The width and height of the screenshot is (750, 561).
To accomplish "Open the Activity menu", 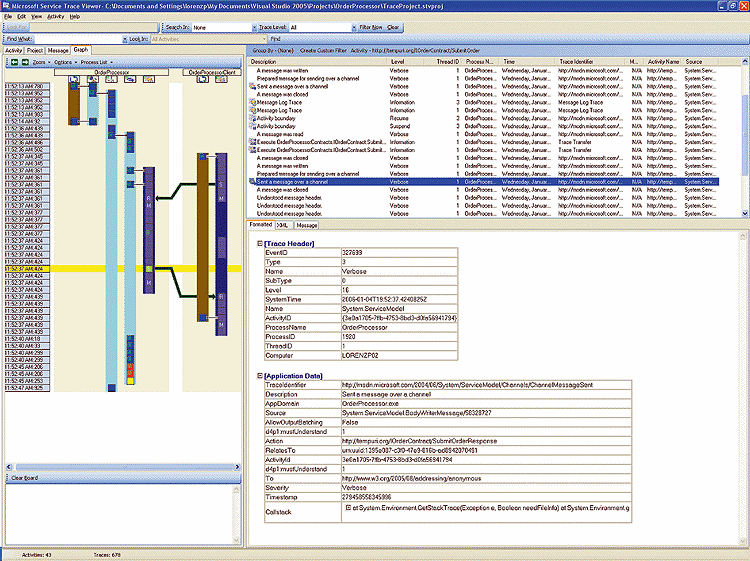I will [x=55, y=16].
